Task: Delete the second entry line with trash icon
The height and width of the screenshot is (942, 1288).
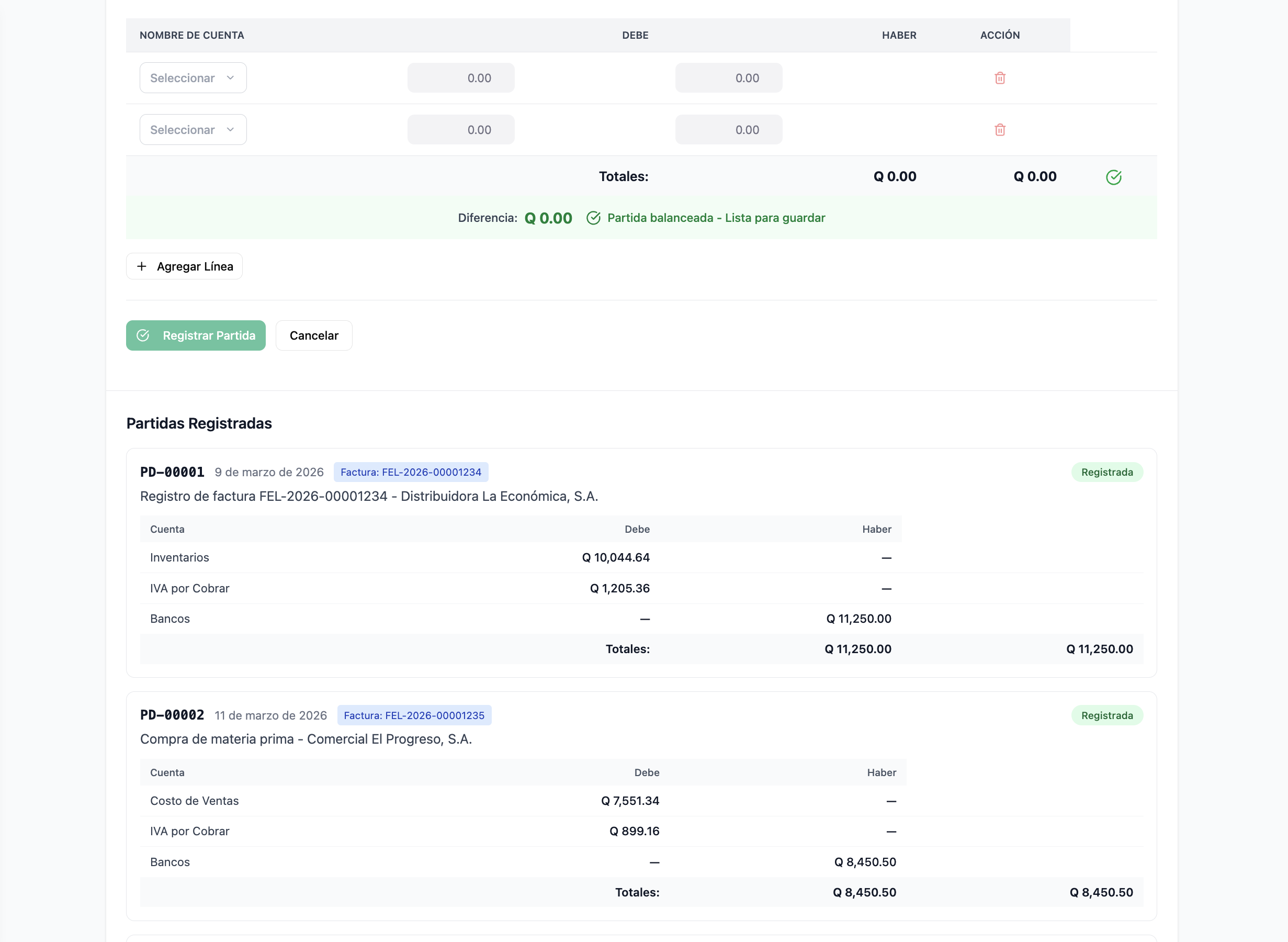Action: point(1000,130)
